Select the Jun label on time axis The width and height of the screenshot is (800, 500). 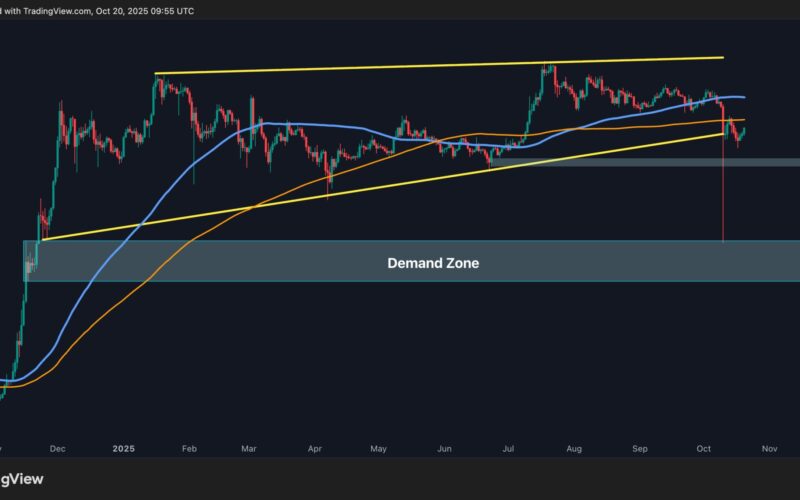442,450
